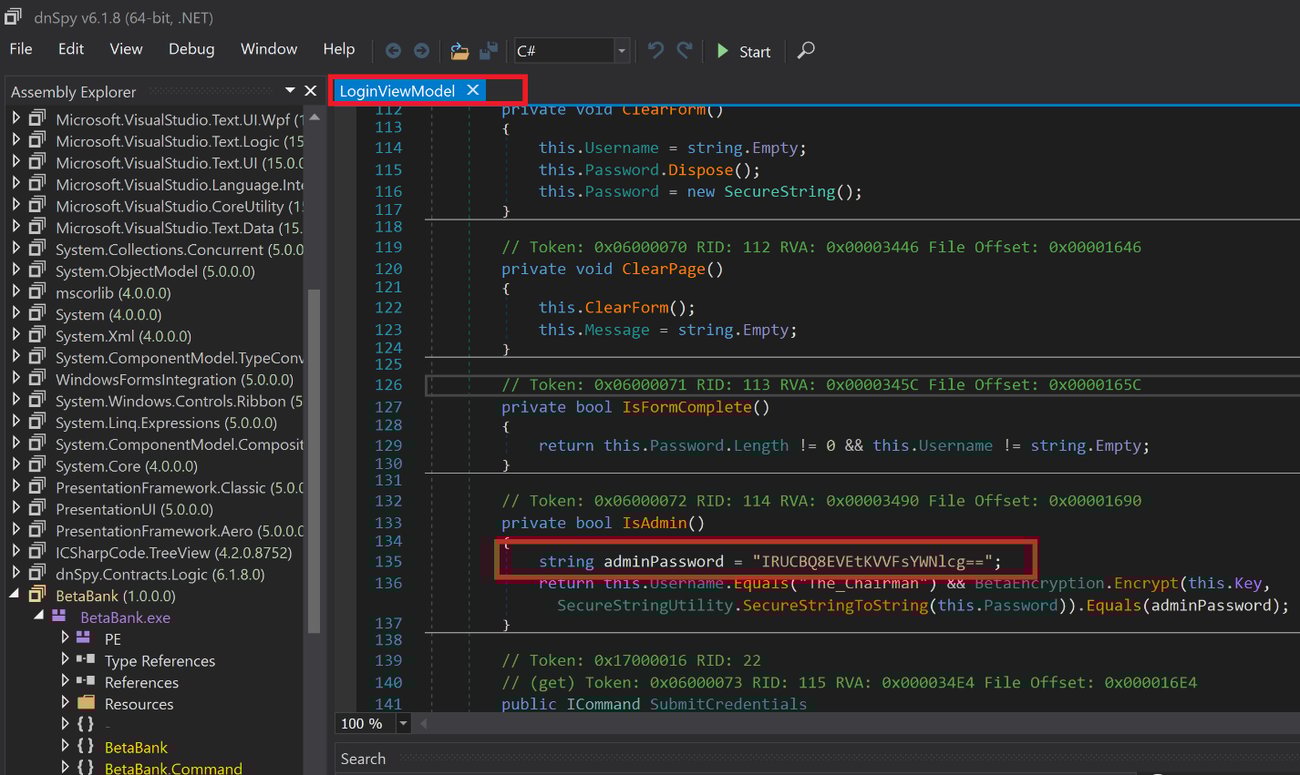The width and height of the screenshot is (1300, 775).
Task: Expand the mscorlib assembly node
Action: coord(18,292)
